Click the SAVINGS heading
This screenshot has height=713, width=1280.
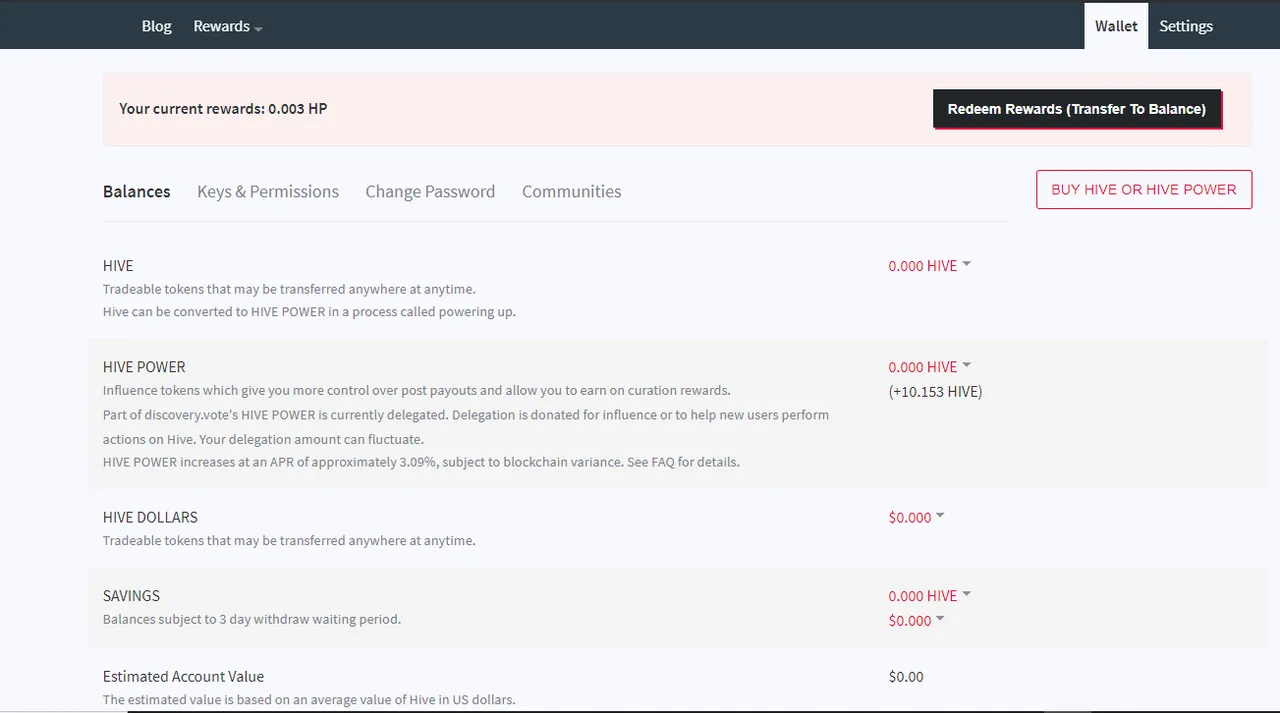click(131, 596)
